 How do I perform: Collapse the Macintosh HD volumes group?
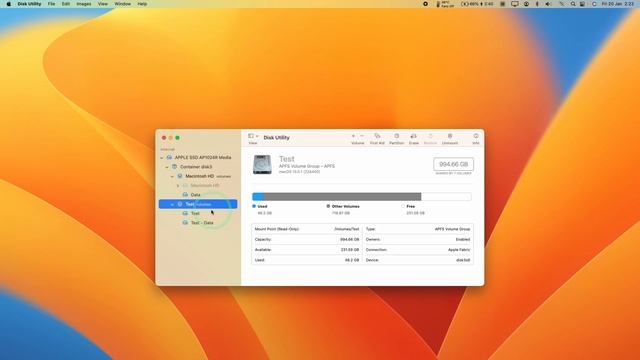[x=172, y=176]
